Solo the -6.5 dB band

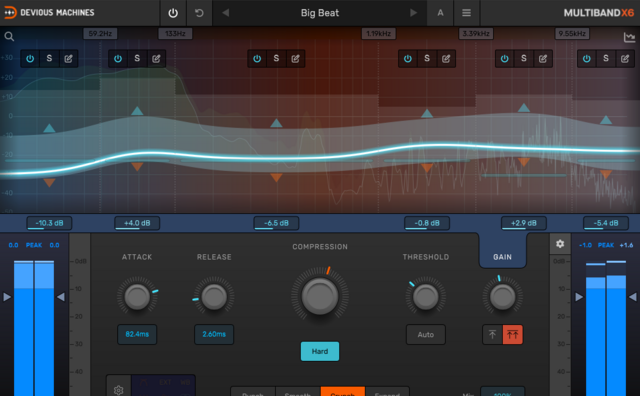276,58
